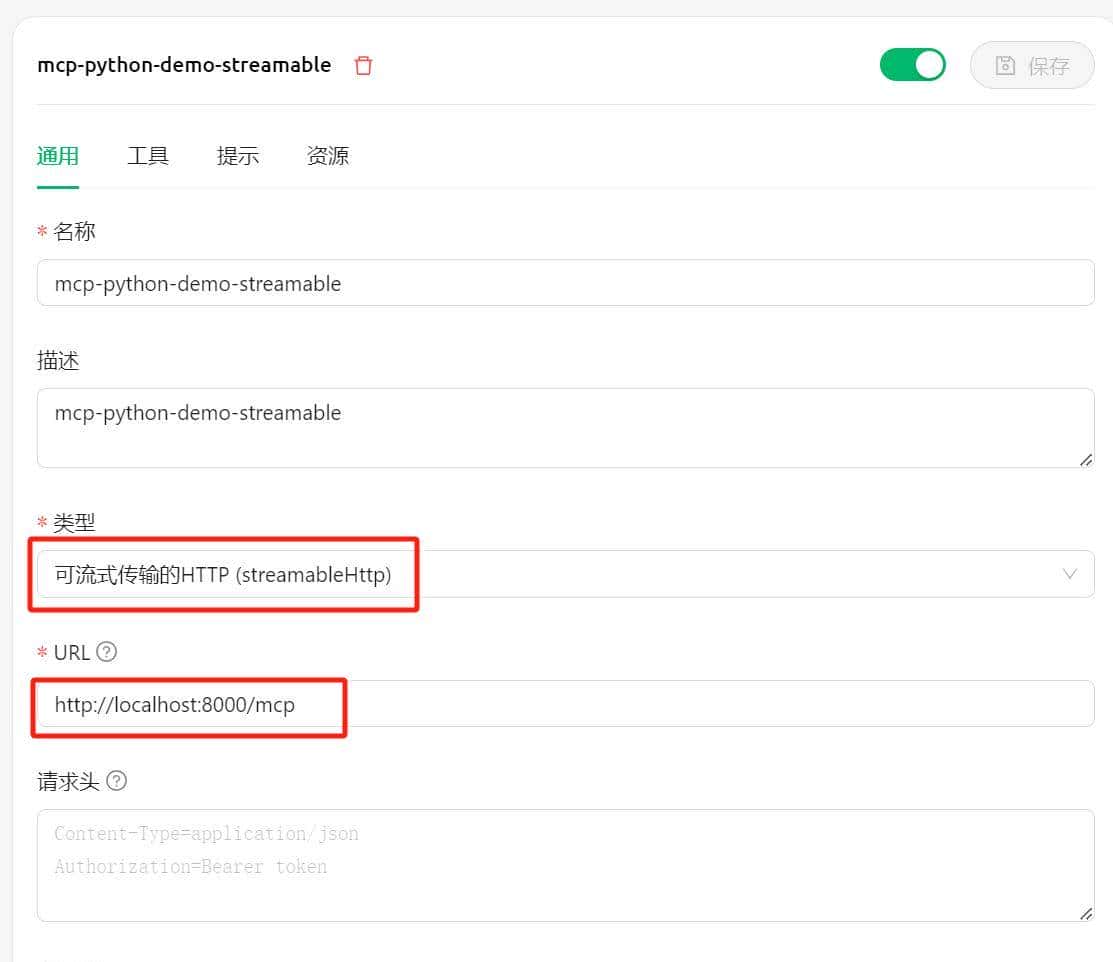Image resolution: width=1113 pixels, height=962 pixels.
Task: Open the 类型 dropdown showing streamableHttp
Action: tap(566, 574)
